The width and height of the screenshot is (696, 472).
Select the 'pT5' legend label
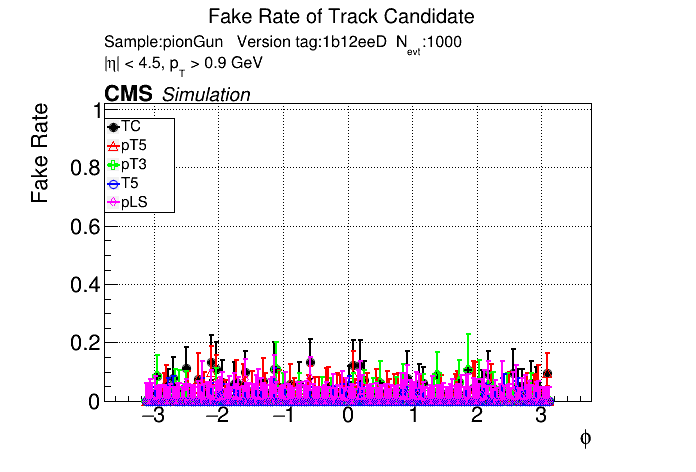pyautogui.click(x=134, y=146)
